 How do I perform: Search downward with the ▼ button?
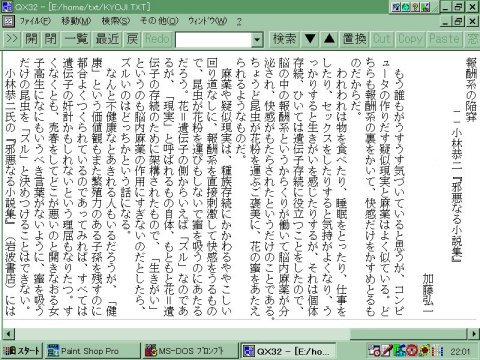[310, 39]
